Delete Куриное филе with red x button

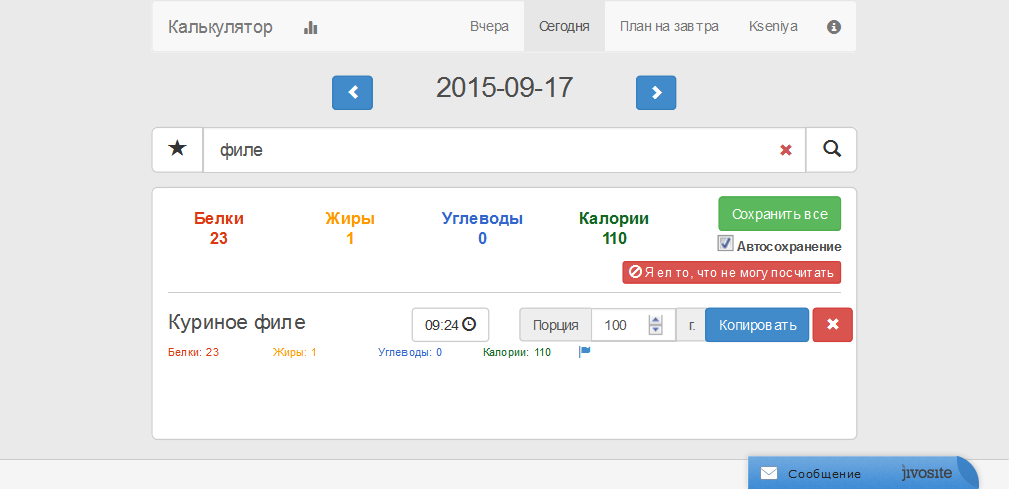tap(833, 324)
